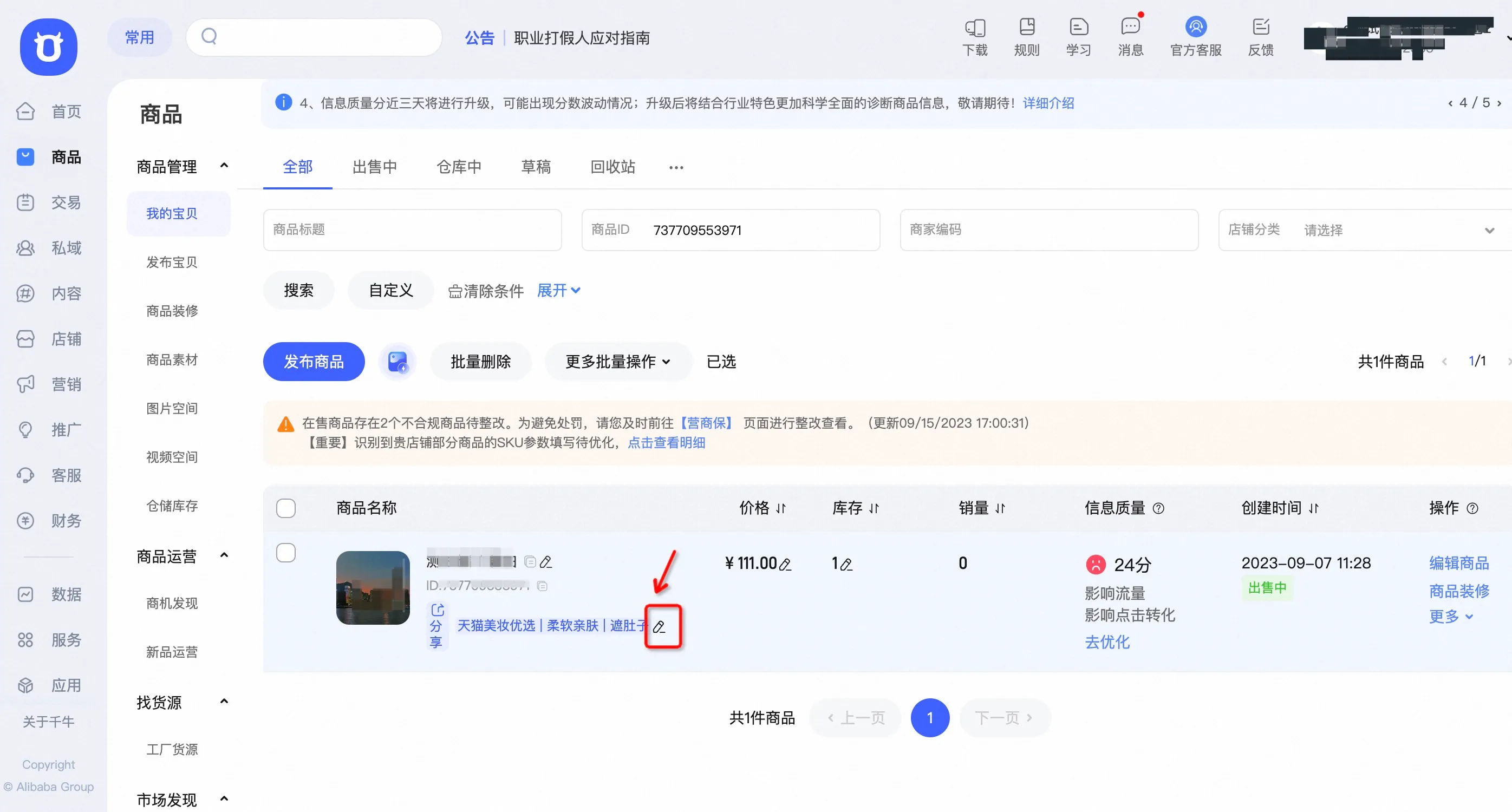Screen dimensions: 1512x812
Task: Click the 分享 share icon under product
Action: 436,625
